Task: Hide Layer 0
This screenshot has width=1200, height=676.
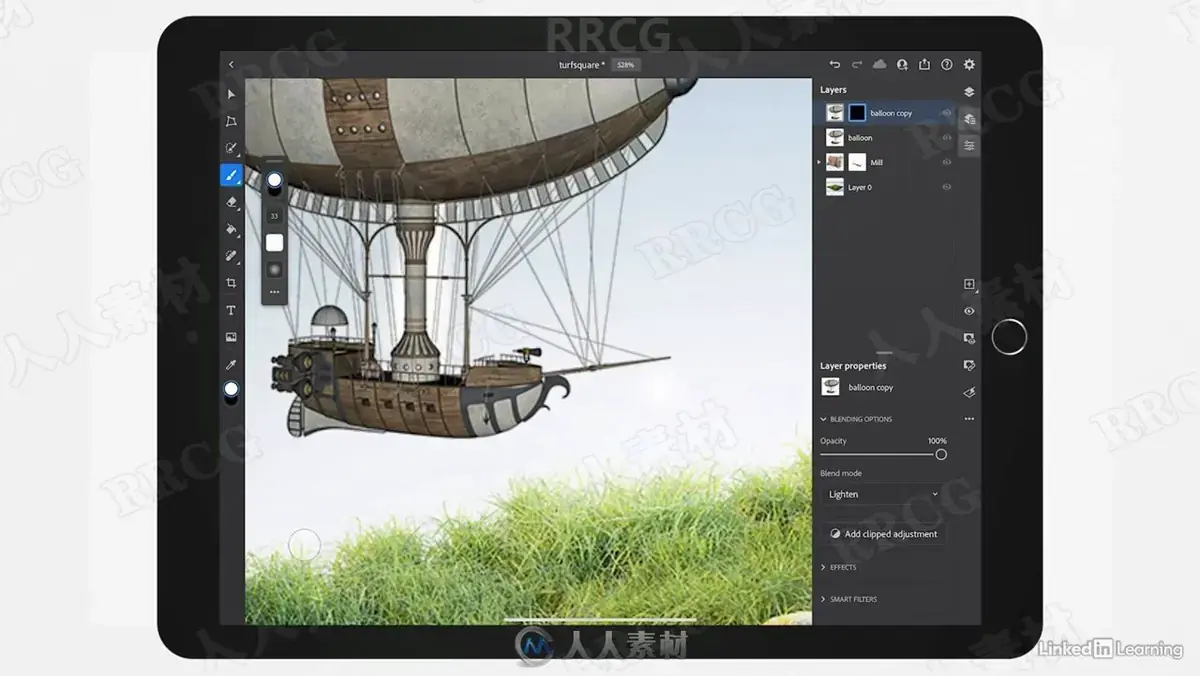Action: 946,187
